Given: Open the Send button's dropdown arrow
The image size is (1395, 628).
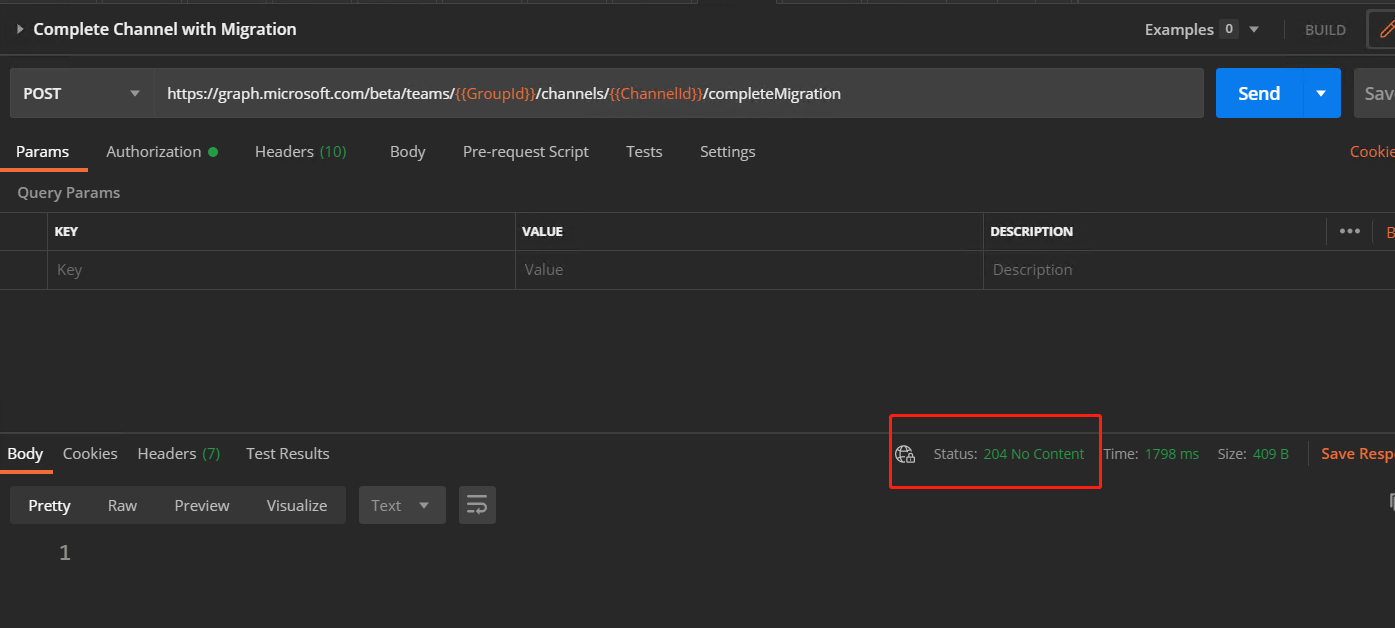Looking at the screenshot, I should [x=1322, y=92].
